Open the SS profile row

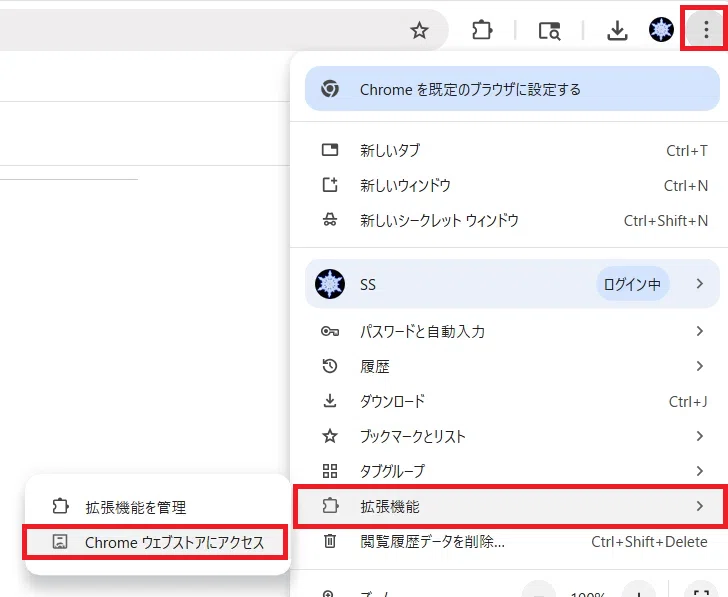point(512,284)
